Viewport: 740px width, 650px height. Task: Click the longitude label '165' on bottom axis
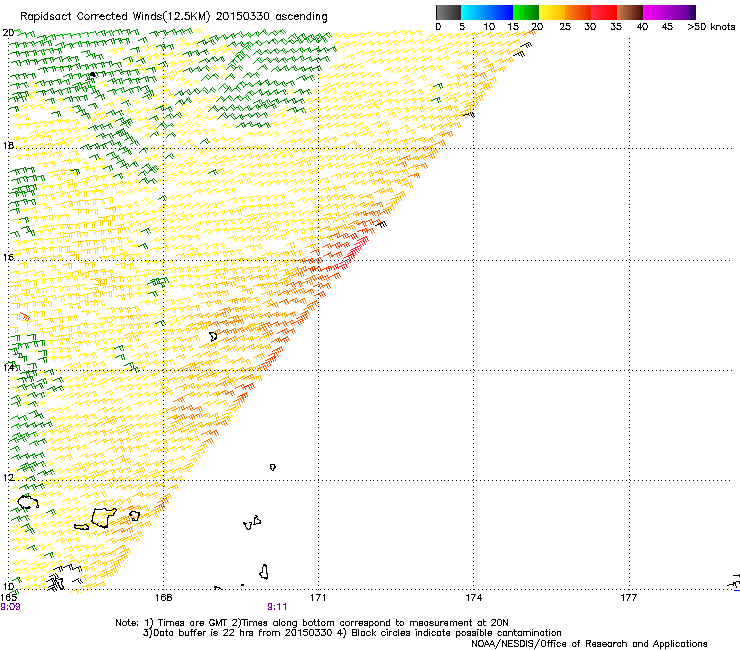coord(8,598)
